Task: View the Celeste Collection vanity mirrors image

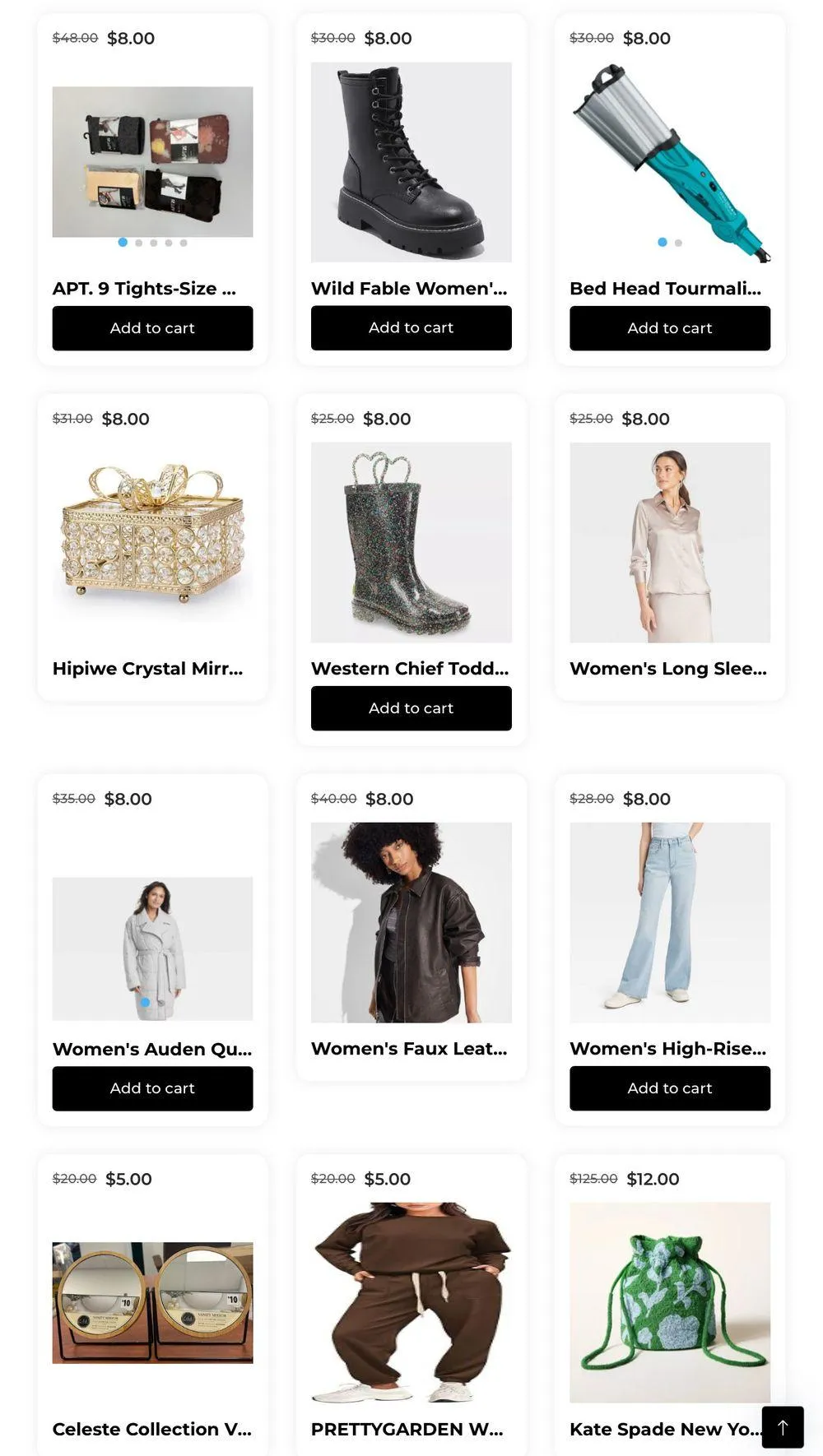Action: [x=152, y=1302]
